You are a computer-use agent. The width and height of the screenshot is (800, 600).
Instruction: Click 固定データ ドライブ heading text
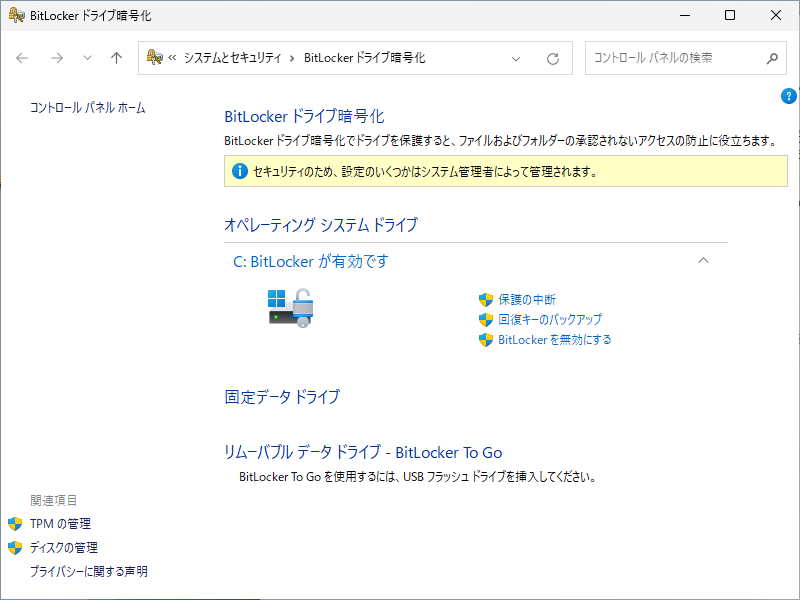tap(282, 397)
